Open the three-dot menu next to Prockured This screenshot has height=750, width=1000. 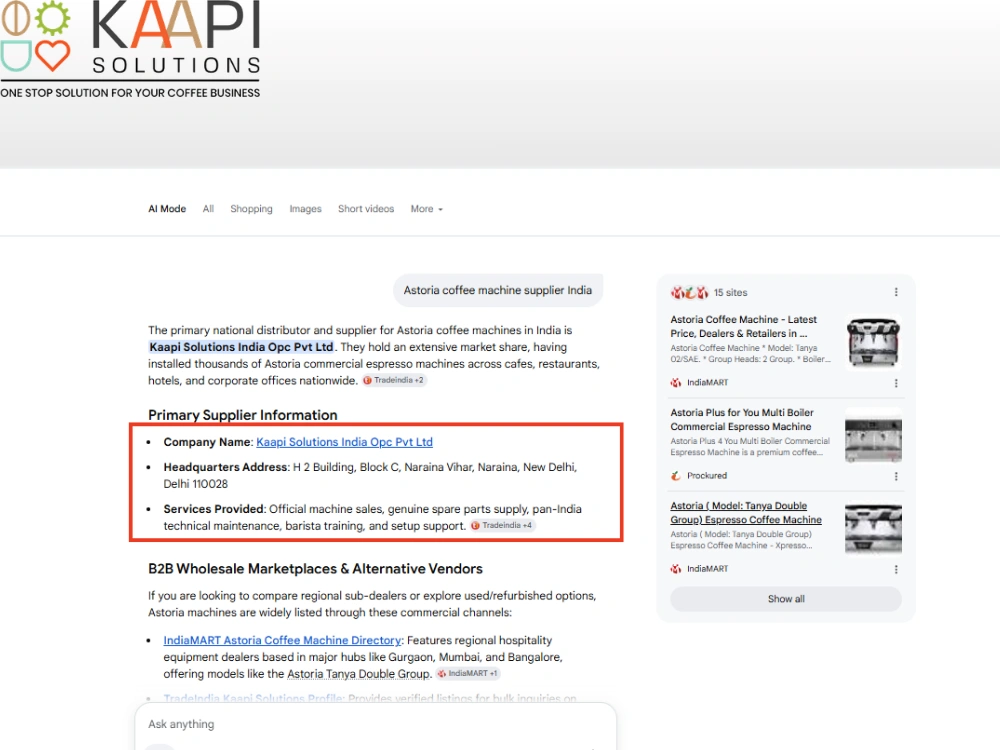pyautogui.click(x=896, y=476)
